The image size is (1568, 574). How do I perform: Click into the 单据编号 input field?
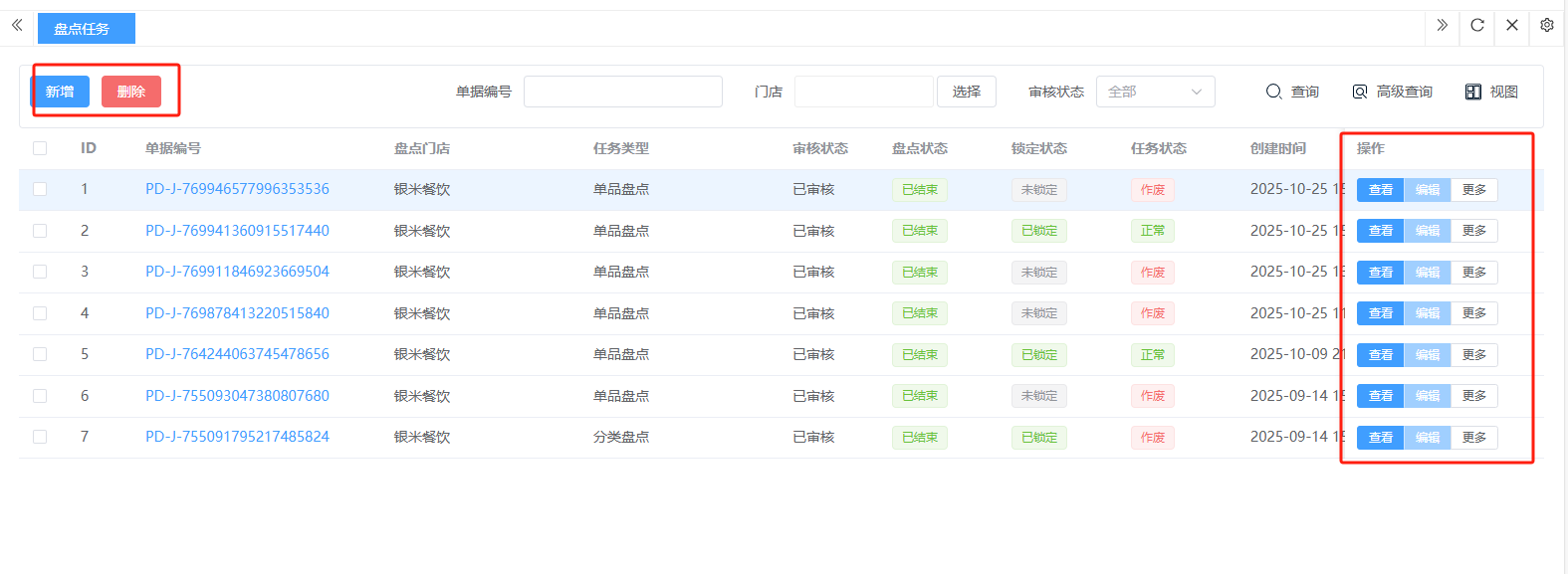pyautogui.click(x=622, y=92)
